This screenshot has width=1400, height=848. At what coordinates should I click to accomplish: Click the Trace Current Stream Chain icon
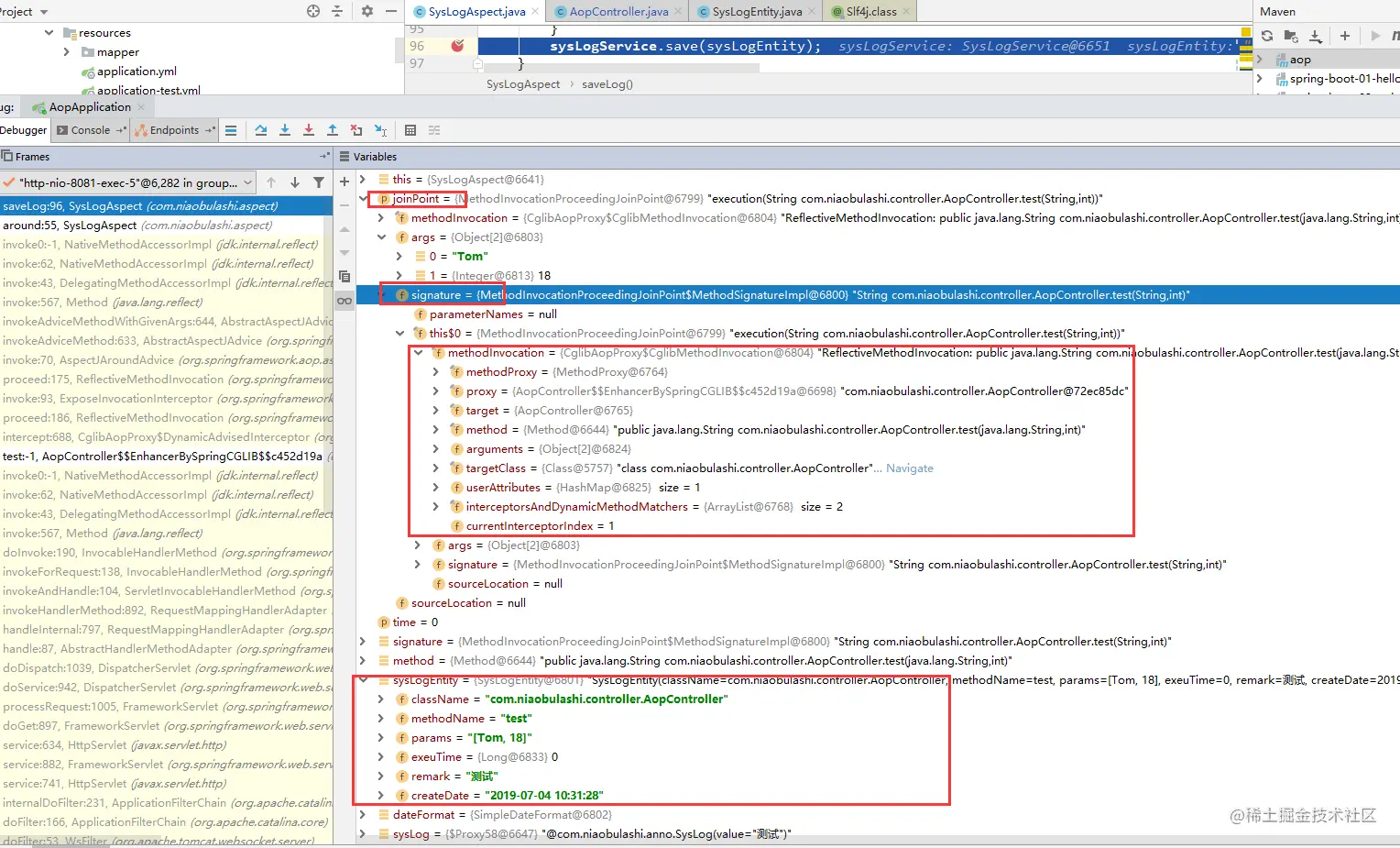point(434,130)
